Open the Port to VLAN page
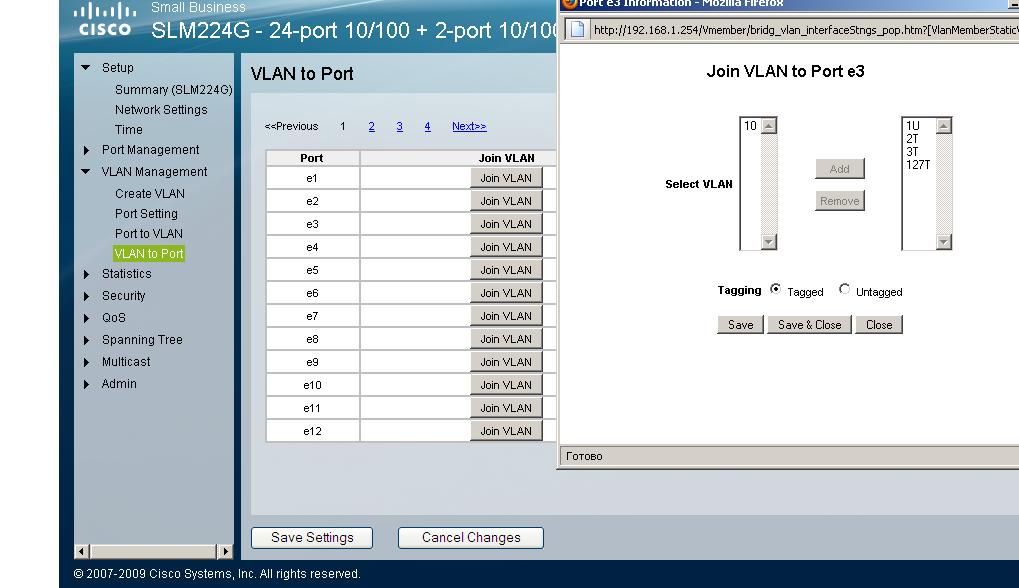This screenshot has width=1019, height=588. tap(149, 233)
